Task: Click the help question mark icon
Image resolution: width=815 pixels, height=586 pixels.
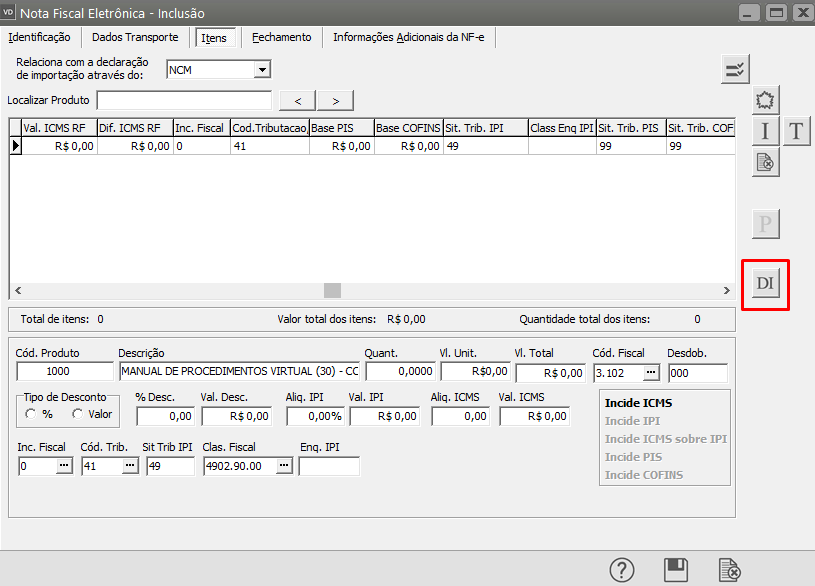Action: point(622,570)
